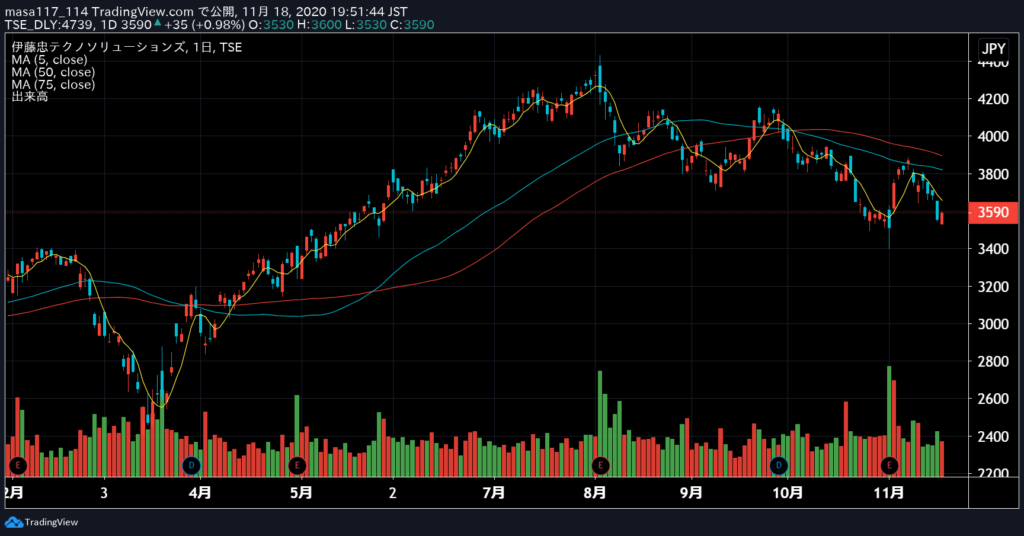Click the 3800 price axis label

click(993, 174)
